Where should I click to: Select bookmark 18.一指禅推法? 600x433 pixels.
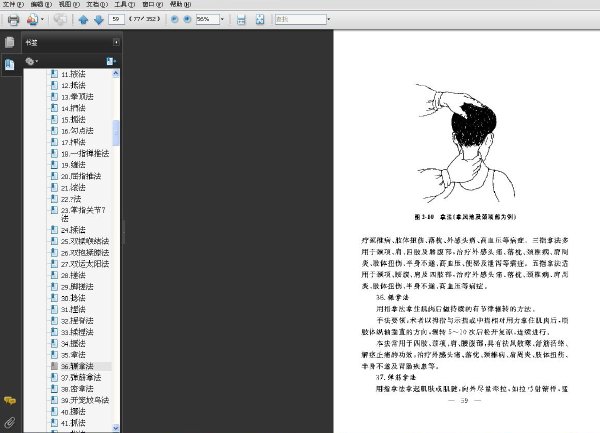click(x=85, y=154)
